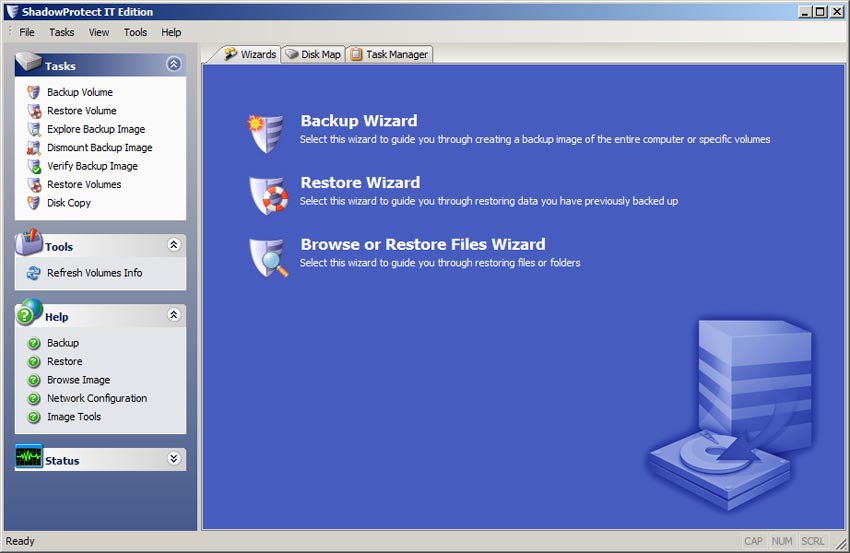The width and height of the screenshot is (850, 553).
Task: Click the Tools panel toolbox icon
Action: tap(29, 242)
